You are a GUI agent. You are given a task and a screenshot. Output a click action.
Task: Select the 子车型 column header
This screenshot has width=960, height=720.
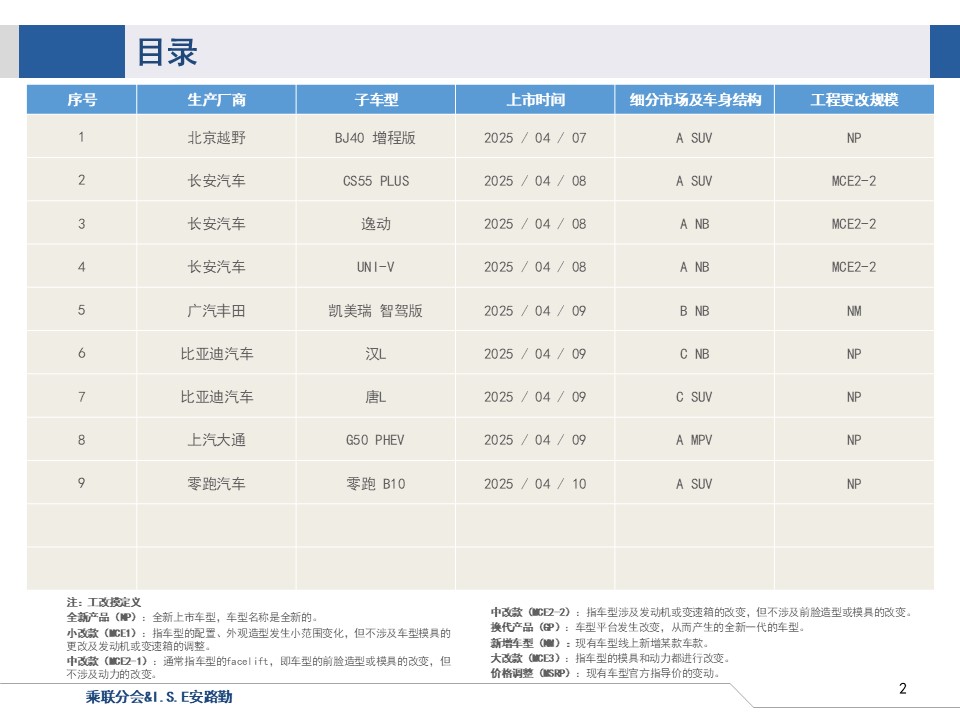click(376, 100)
